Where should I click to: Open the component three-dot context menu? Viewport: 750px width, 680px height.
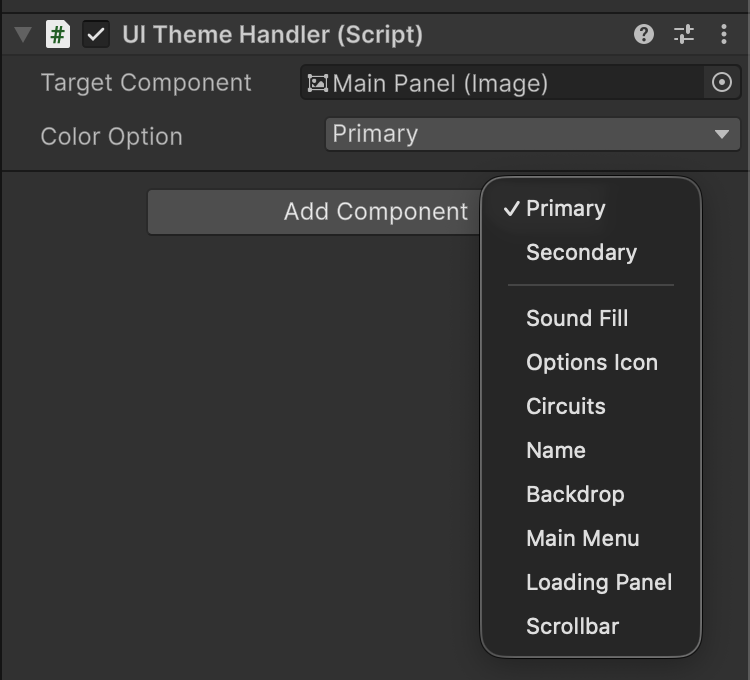[723, 35]
